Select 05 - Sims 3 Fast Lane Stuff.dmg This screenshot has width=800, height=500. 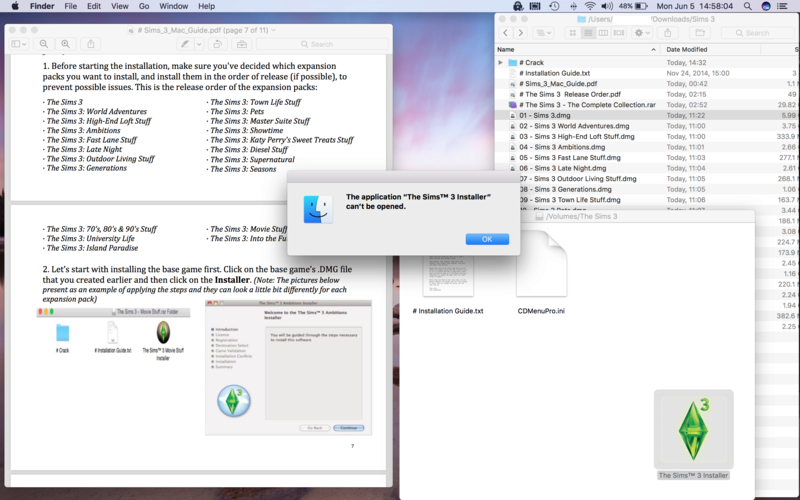pos(647,158)
